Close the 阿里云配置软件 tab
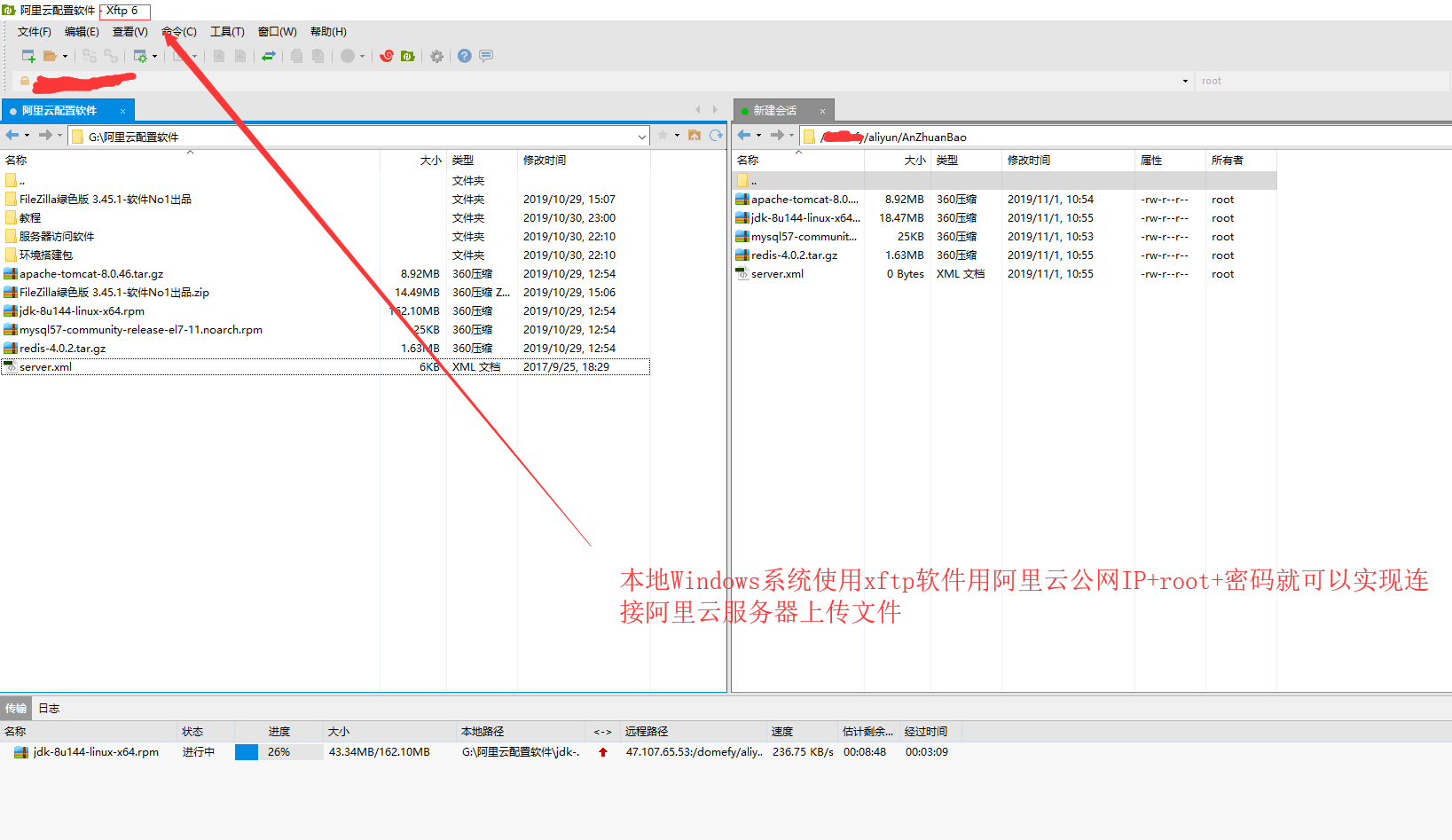The width and height of the screenshot is (1452, 840). click(x=122, y=111)
